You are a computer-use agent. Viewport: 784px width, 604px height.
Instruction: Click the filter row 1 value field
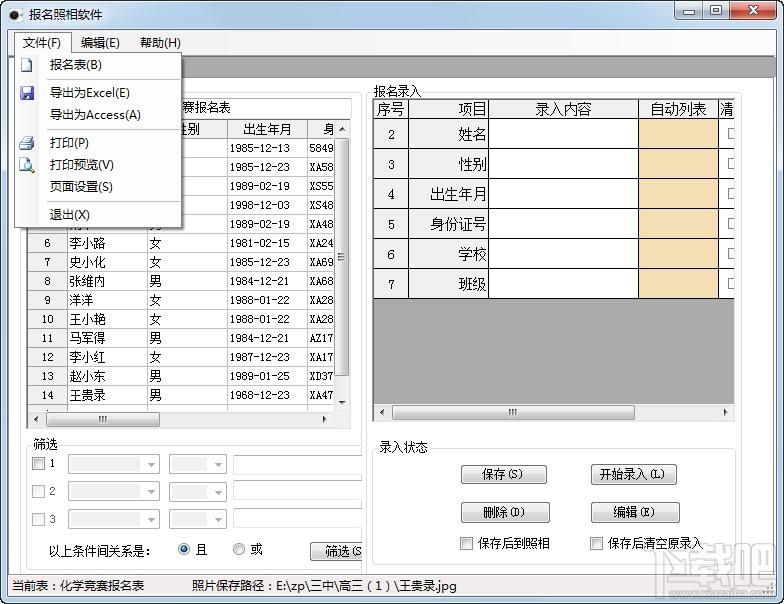pos(298,464)
